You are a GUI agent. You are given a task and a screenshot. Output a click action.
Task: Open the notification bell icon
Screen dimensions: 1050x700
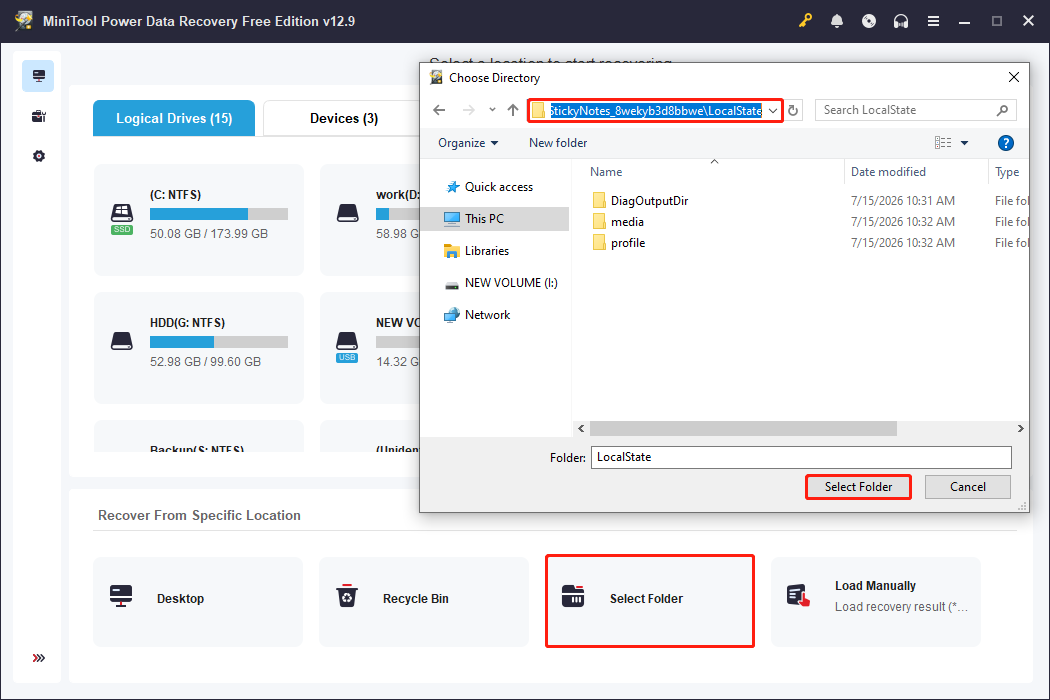[837, 21]
